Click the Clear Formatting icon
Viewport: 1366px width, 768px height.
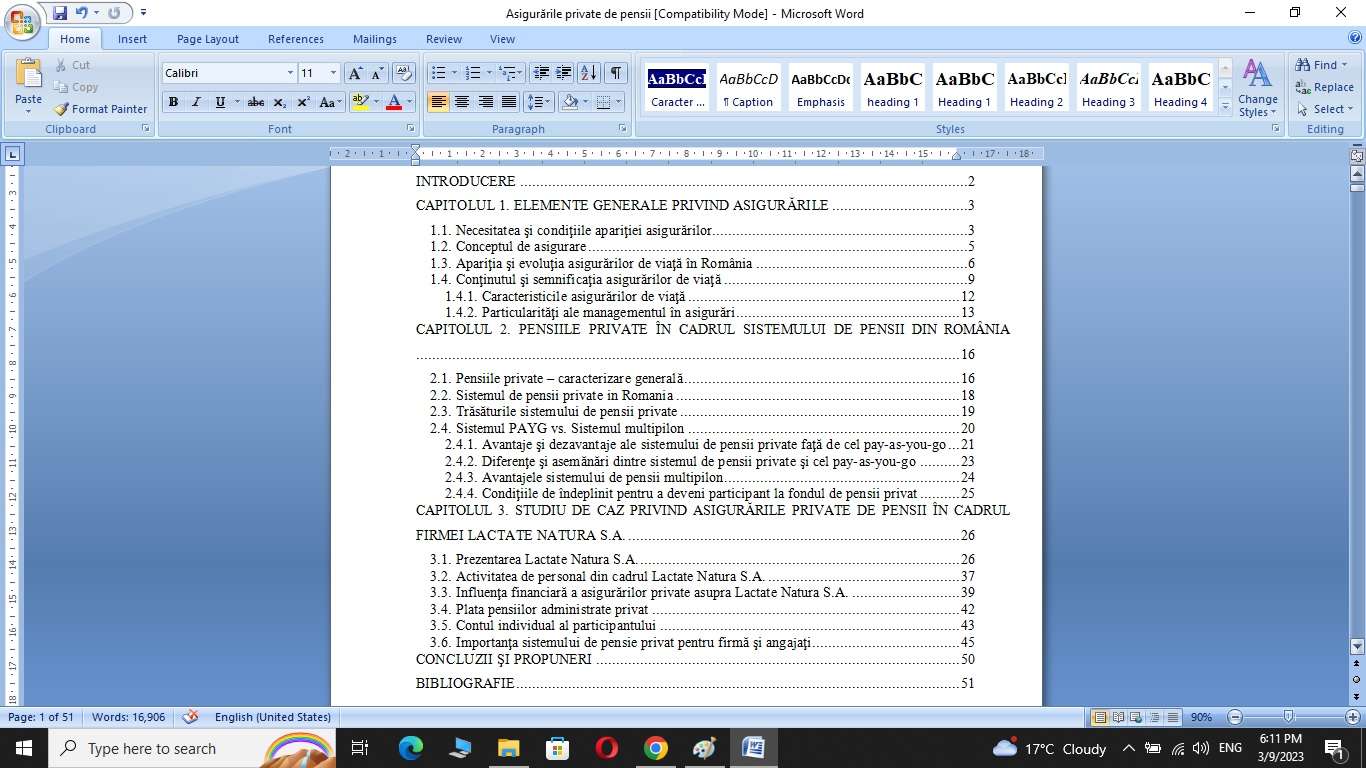click(x=404, y=73)
